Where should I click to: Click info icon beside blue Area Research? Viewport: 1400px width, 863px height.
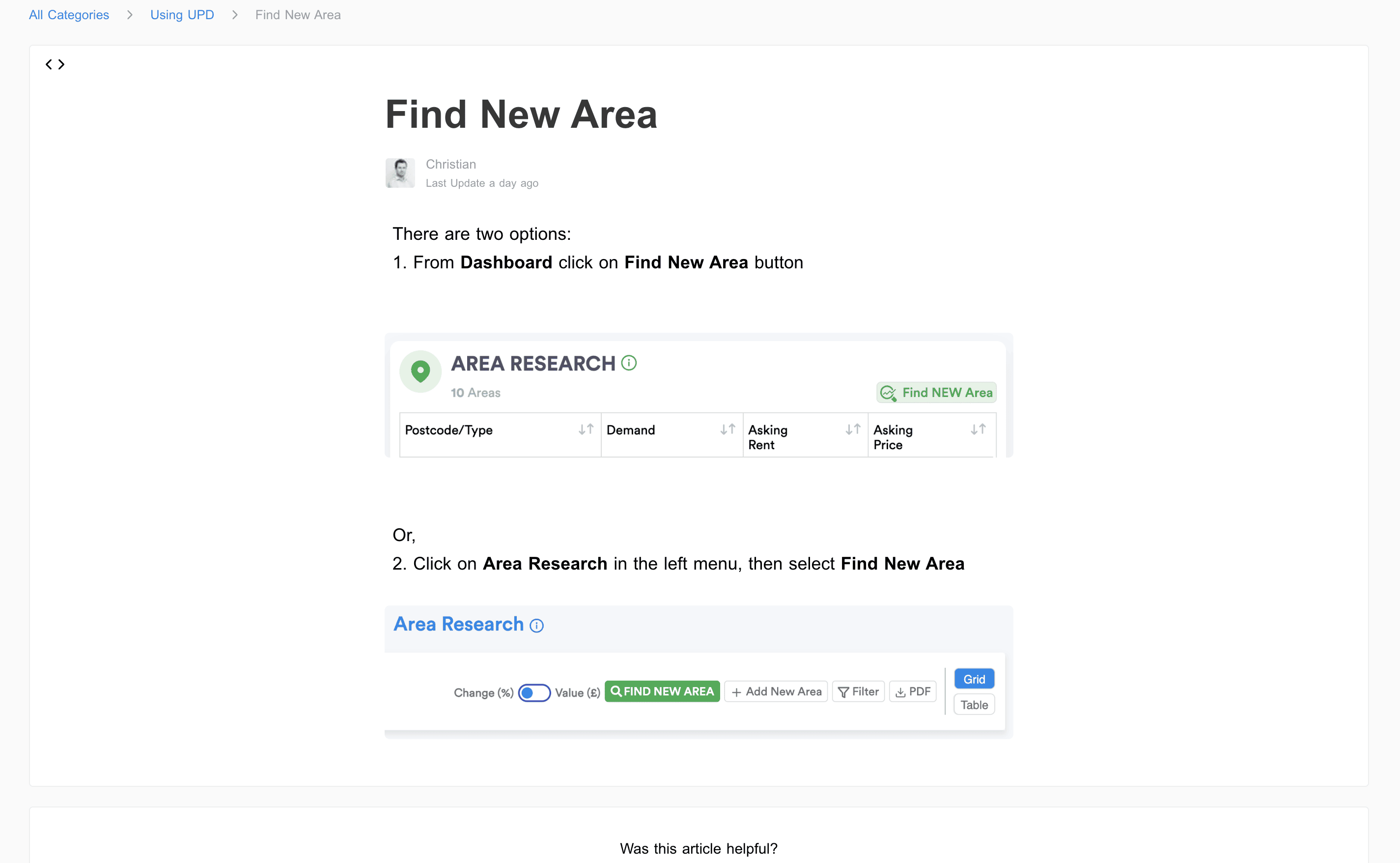point(536,626)
